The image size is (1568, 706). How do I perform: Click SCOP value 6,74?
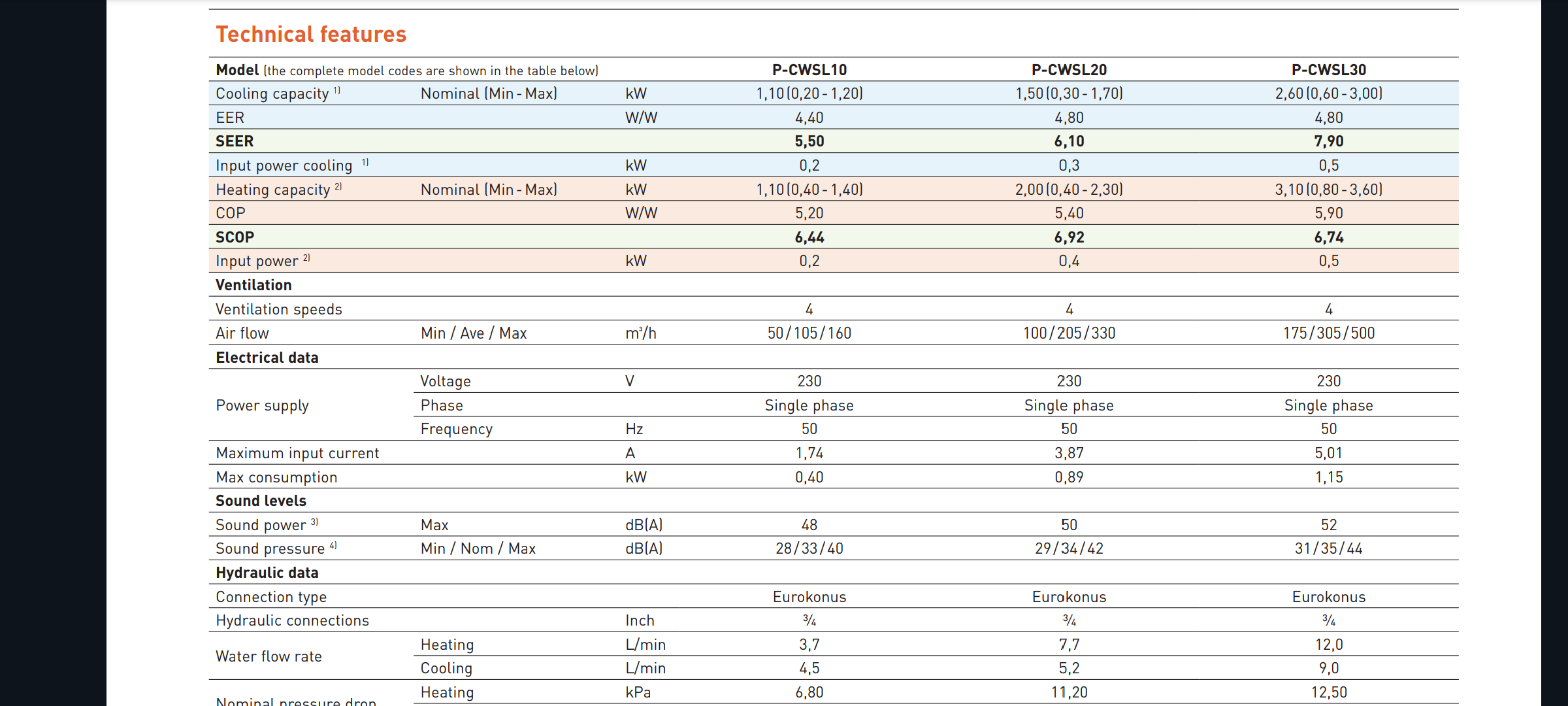(1329, 237)
